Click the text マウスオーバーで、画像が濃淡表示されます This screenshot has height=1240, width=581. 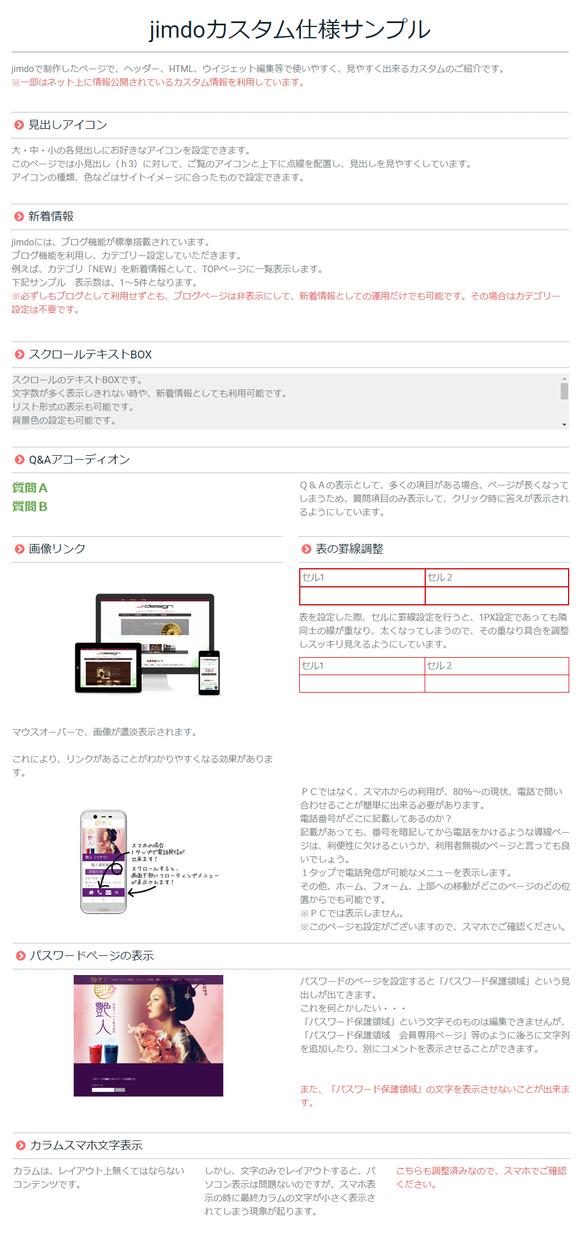pyautogui.click(x=105, y=733)
